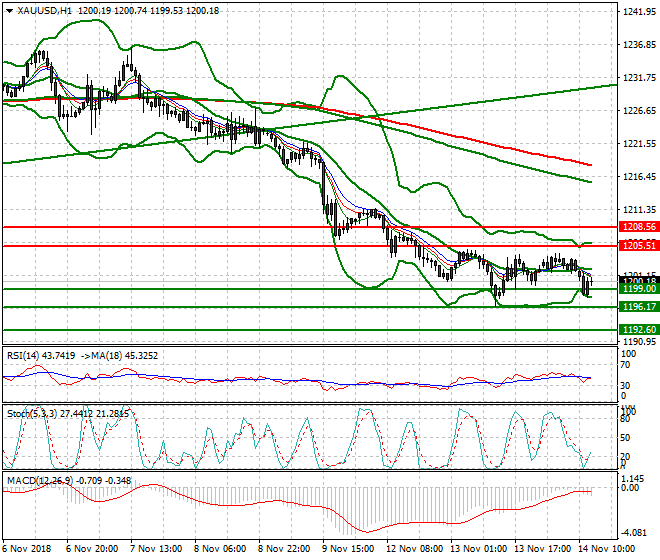Click the 1231.75 price axis value

tap(639, 77)
